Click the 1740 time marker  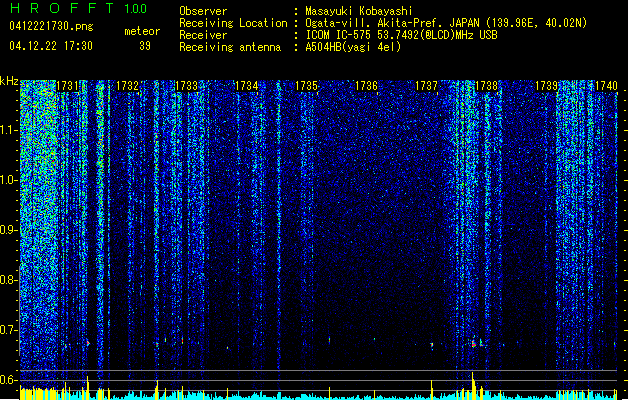[x=606, y=86]
